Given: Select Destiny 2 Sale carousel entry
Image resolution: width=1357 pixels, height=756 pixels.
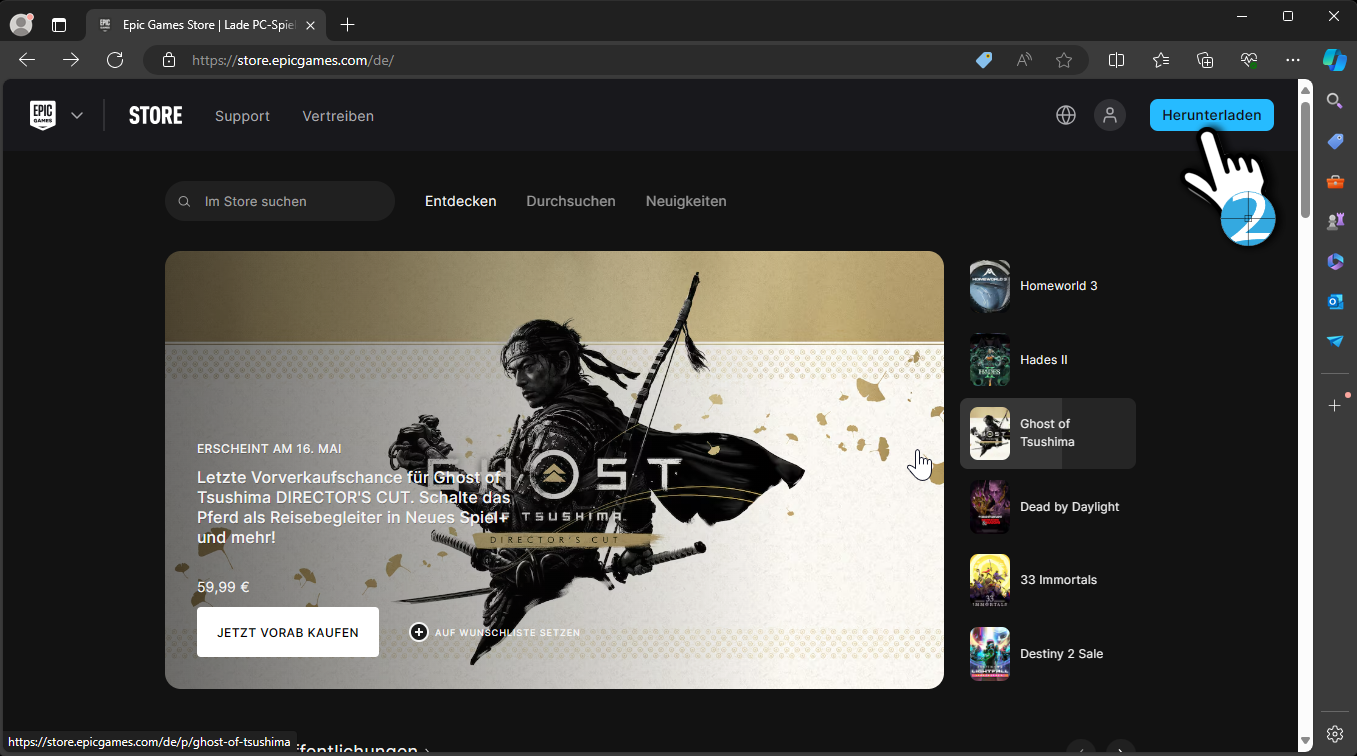Looking at the screenshot, I should (x=1048, y=654).
